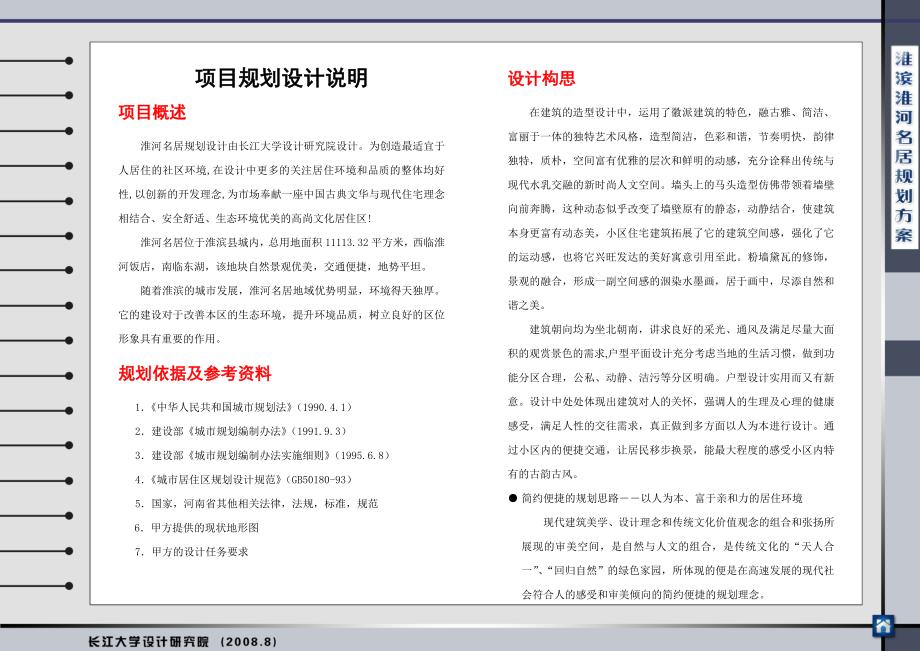Click reference item 3 城市规划编制办法实施细则
This screenshot has width=920, height=651.
click(x=262, y=455)
